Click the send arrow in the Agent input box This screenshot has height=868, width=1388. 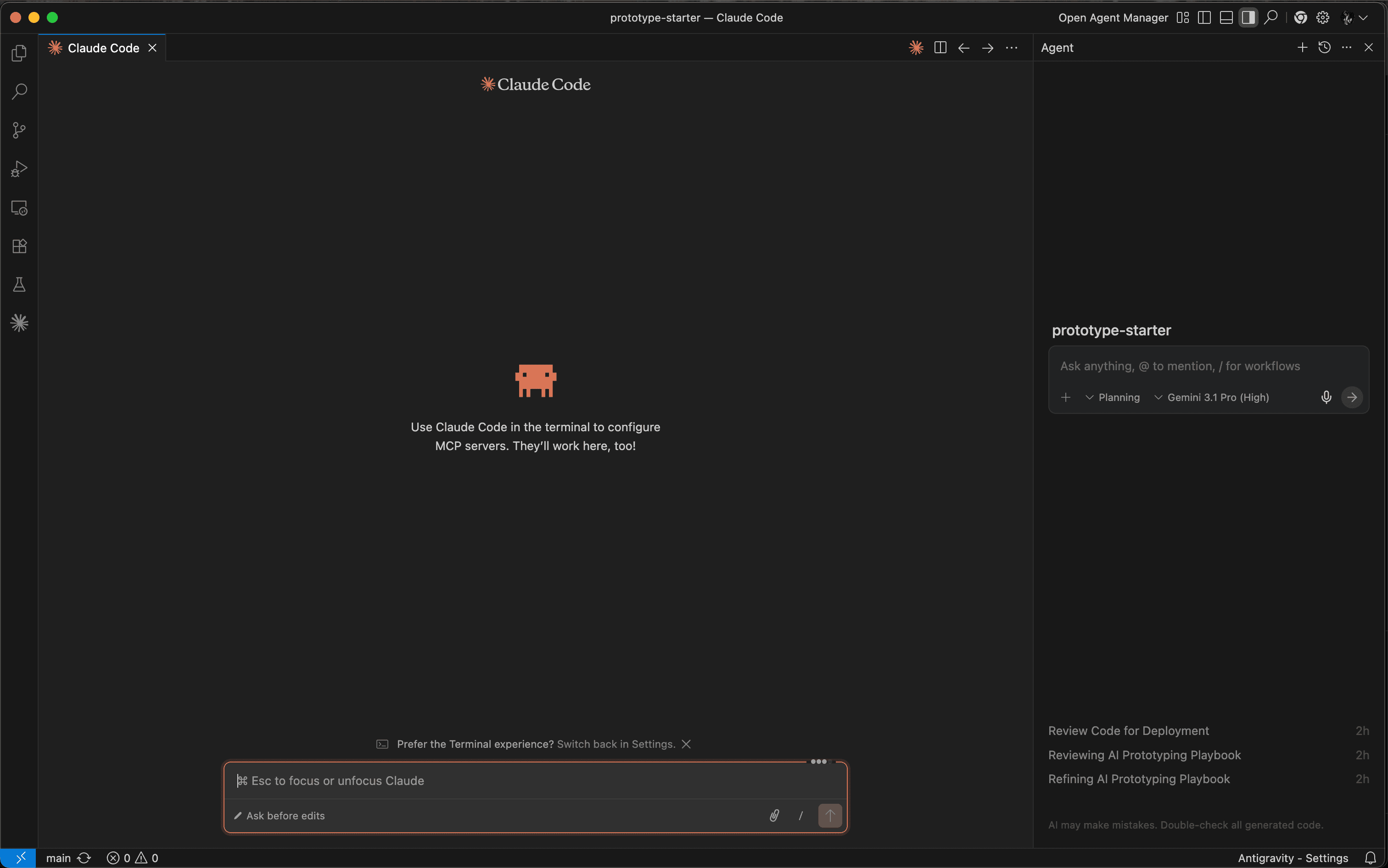pos(1353,397)
